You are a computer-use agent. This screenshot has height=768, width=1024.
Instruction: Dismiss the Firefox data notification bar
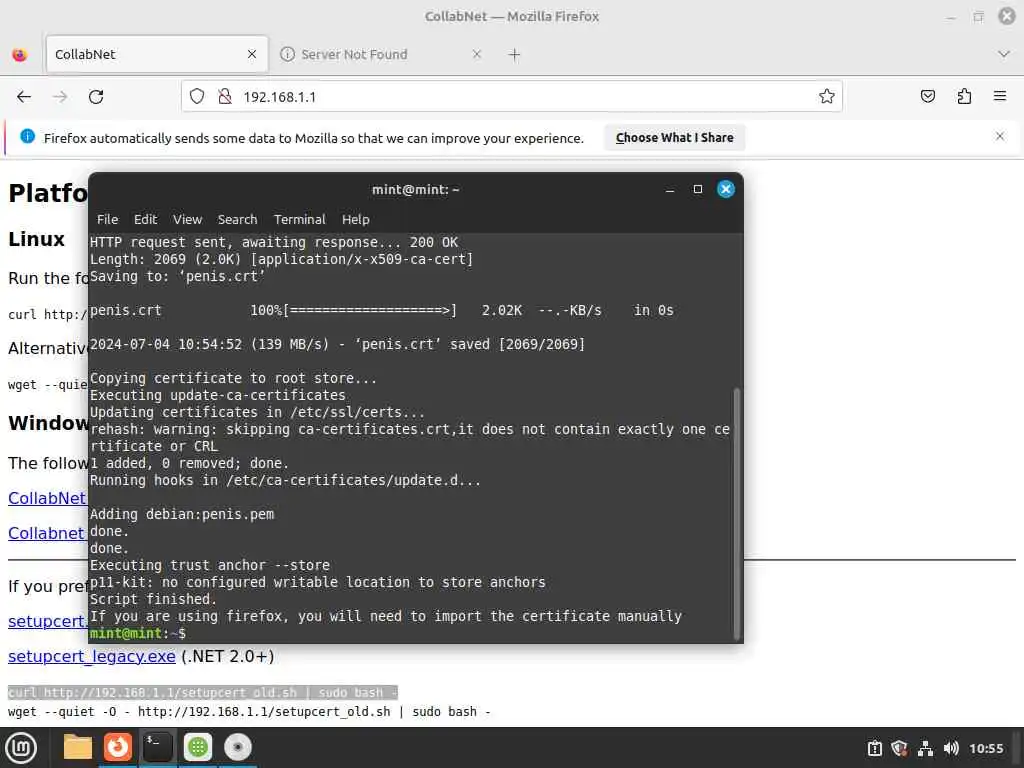1000,136
